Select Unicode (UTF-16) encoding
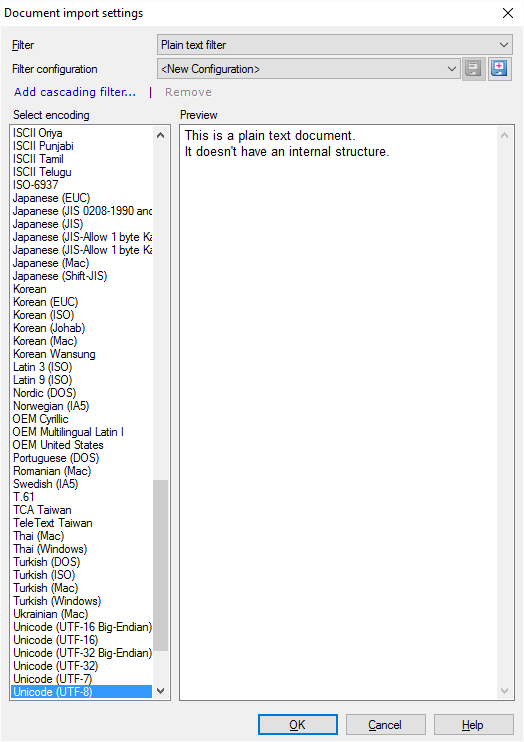524x742 pixels. (x=81, y=640)
